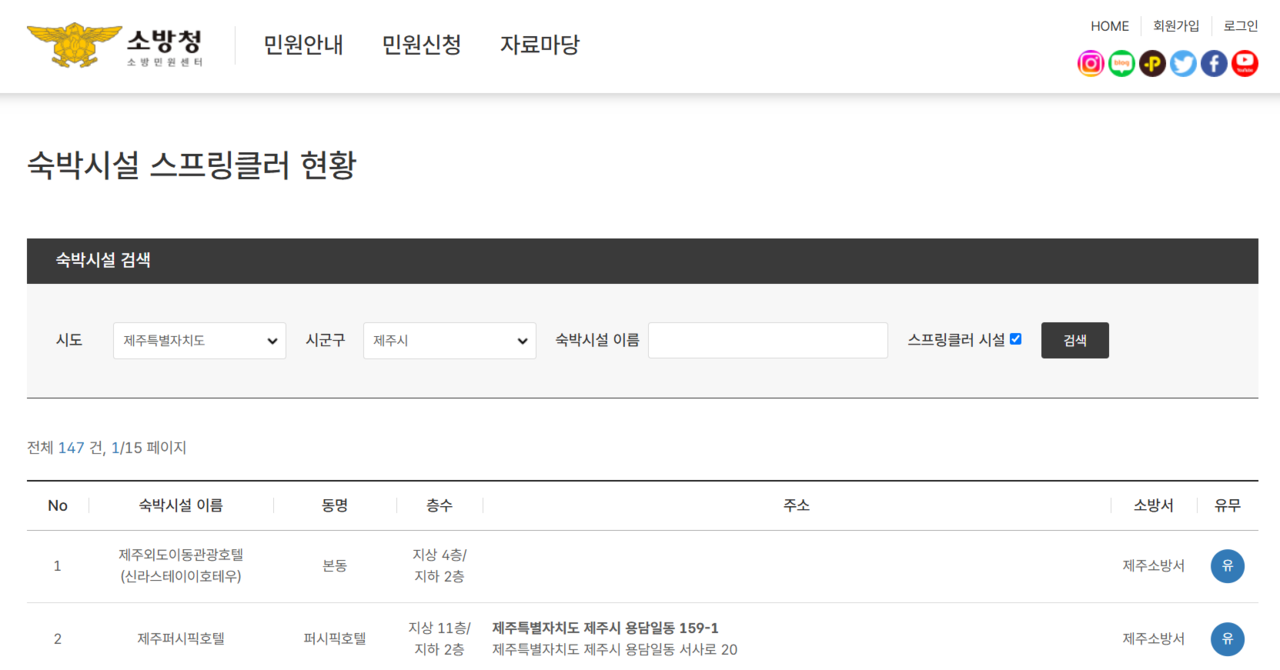
Task: Click the HOME link at top
Action: pos(1109,26)
